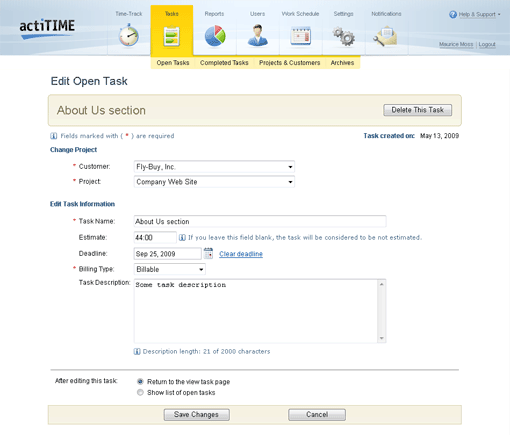The width and height of the screenshot is (510, 435).
Task: Open the Work Schedule calendar icon
Action: [300, 36]
